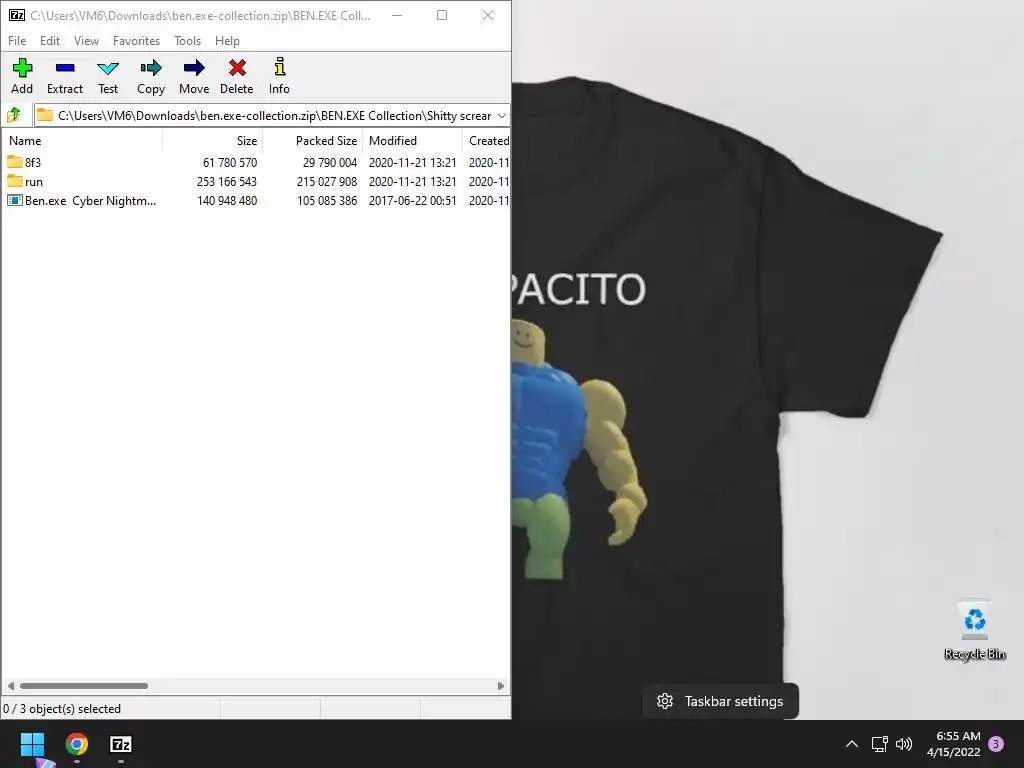Sort by the Created column header
Viewport: 1024px width, 768px height.
(487, 140)
